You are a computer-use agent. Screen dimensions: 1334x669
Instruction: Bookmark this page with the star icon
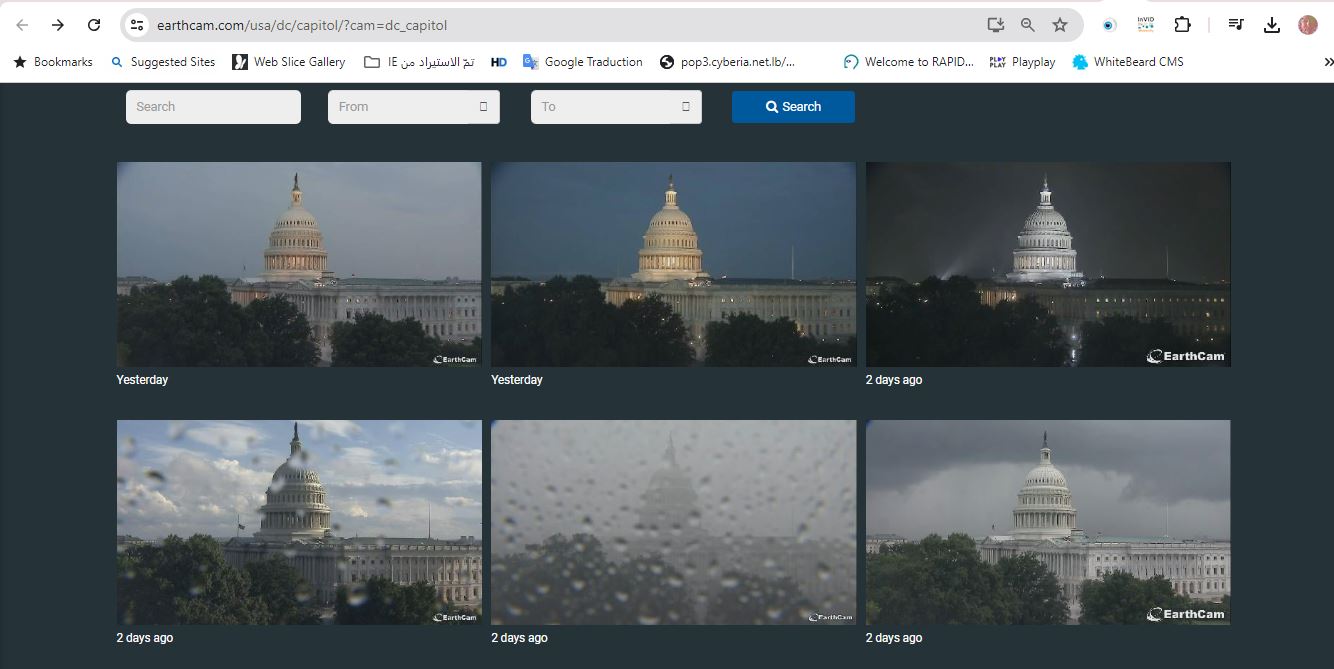1060,25
